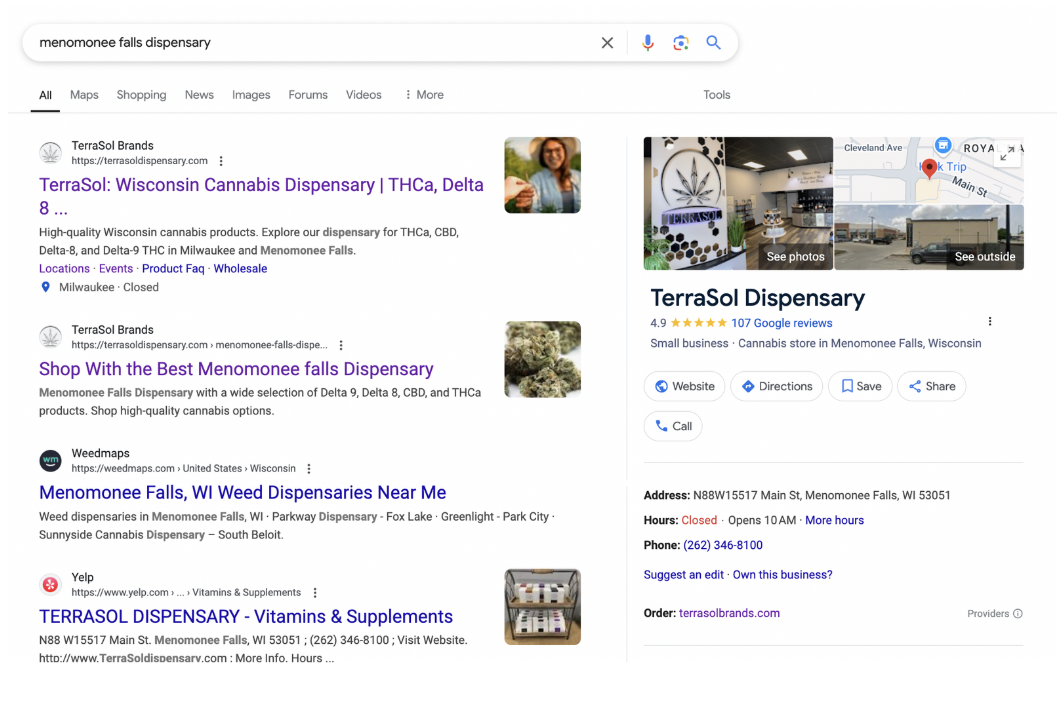Screen dimensions: 1062x704
Task: Click the Directions button
Action: tap(777, 386)
